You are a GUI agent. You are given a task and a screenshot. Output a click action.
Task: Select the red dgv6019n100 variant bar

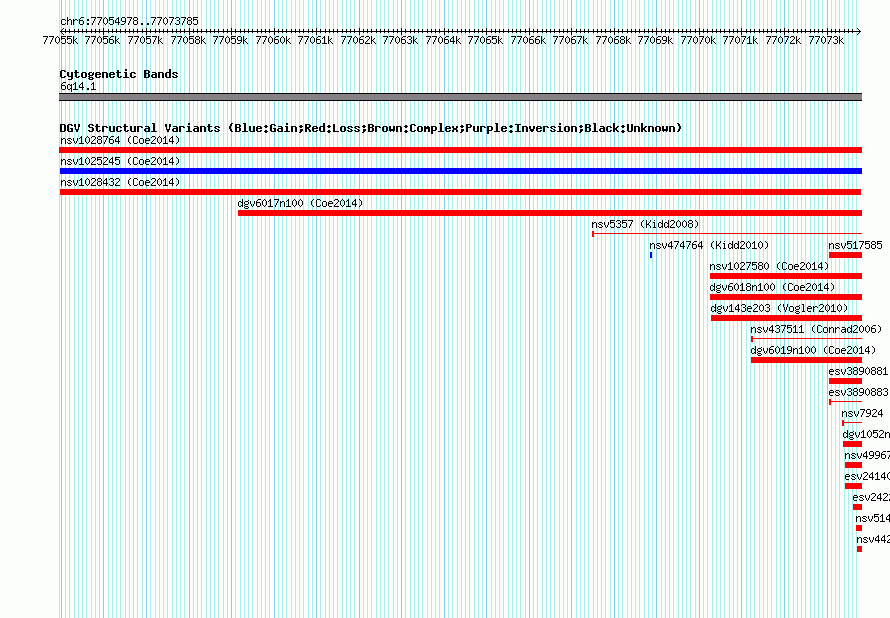(x=806, y=360)
